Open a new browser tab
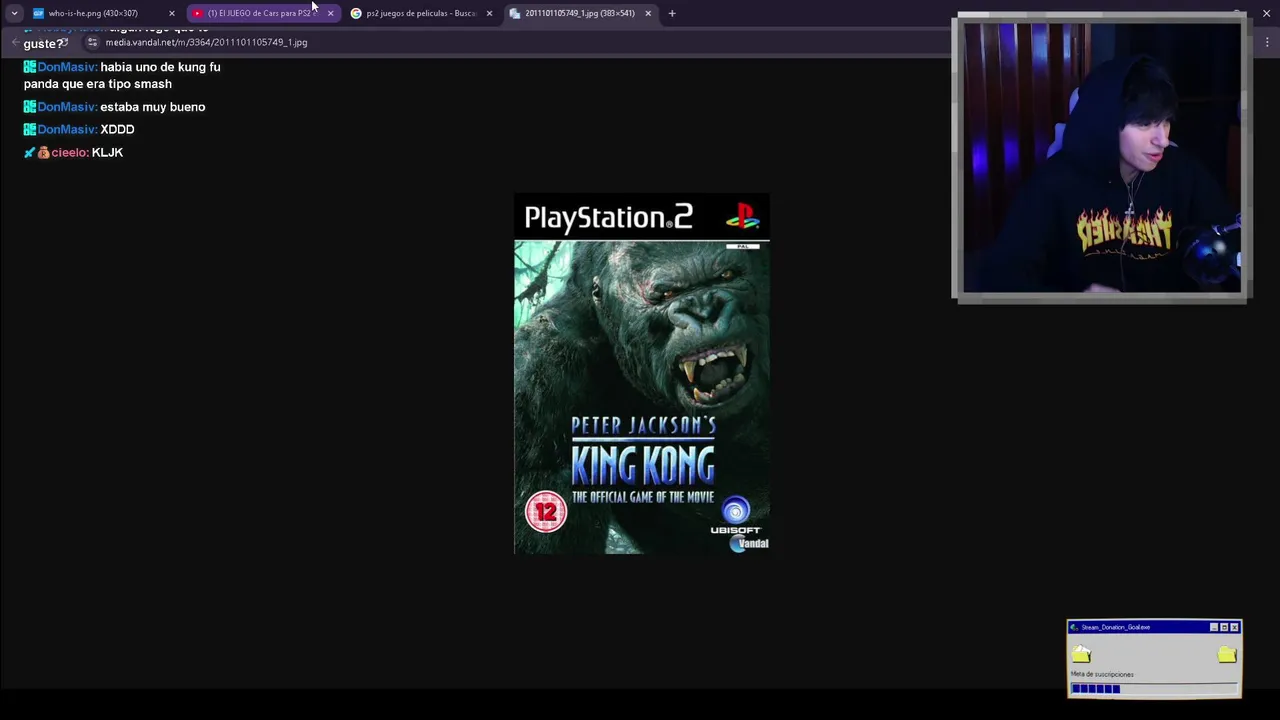 [x=672, y=13]
